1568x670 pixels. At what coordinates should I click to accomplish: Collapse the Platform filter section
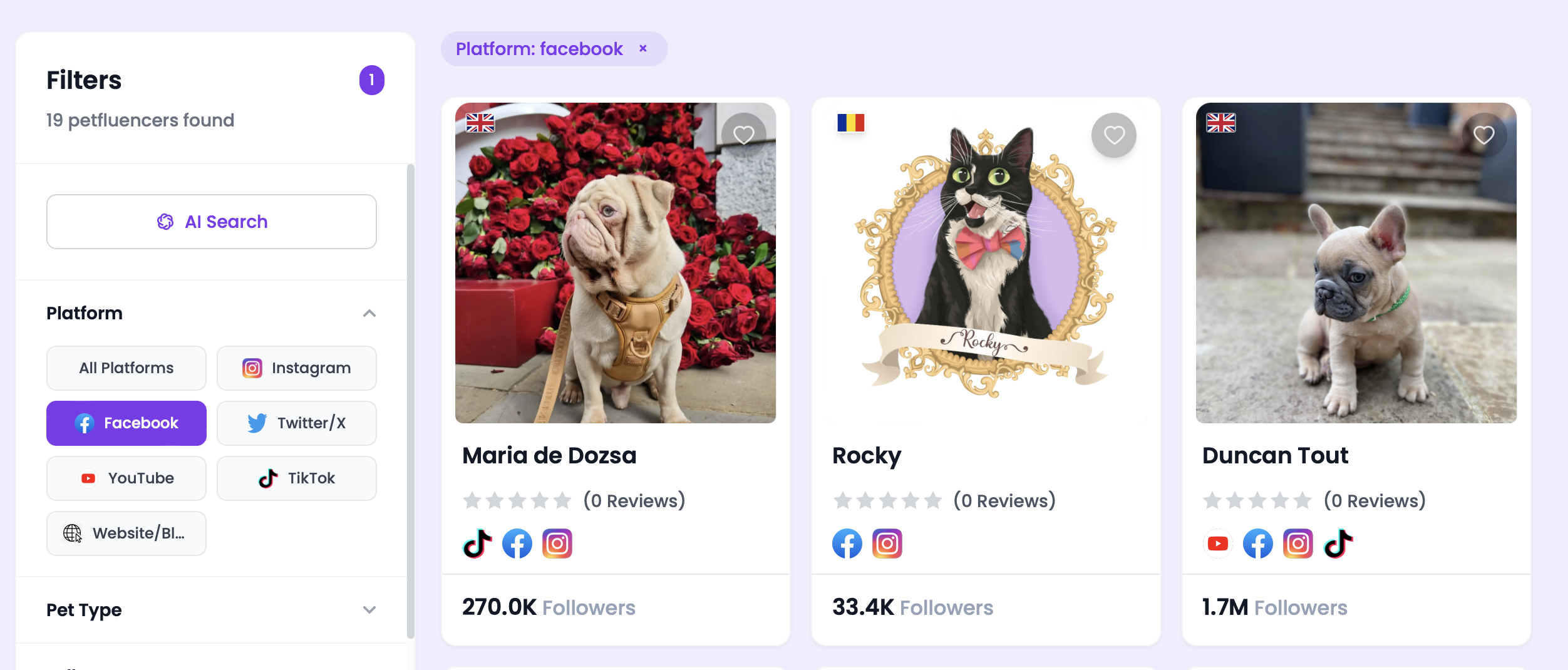click(x=369, y=313)
